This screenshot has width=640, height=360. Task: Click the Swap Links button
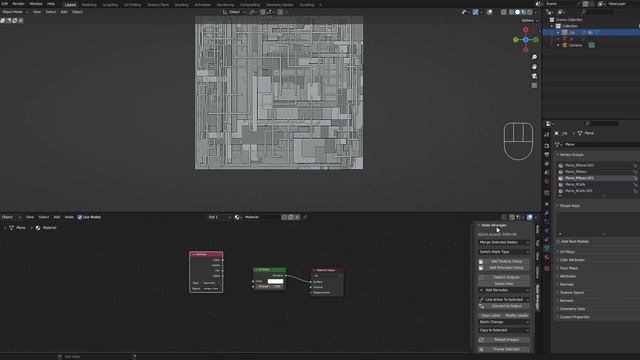pyautogui.click(x=504, y=284)
